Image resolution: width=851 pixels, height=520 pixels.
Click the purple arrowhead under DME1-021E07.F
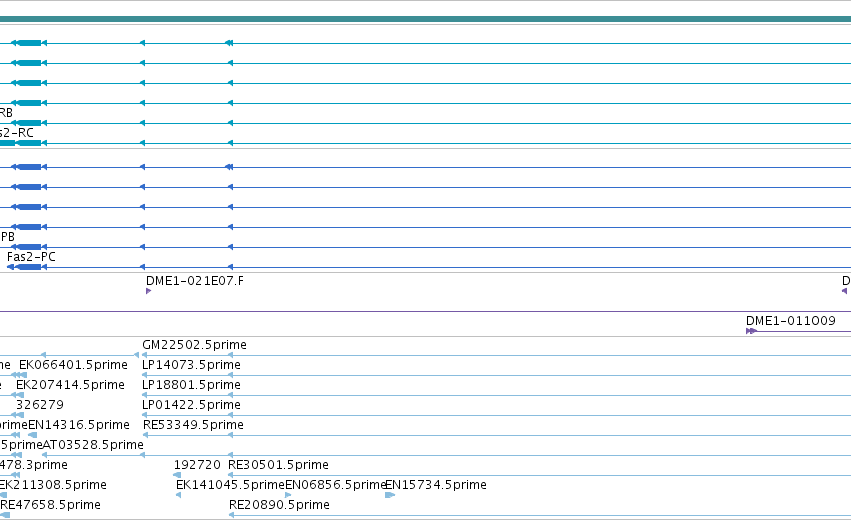(149, 291)
